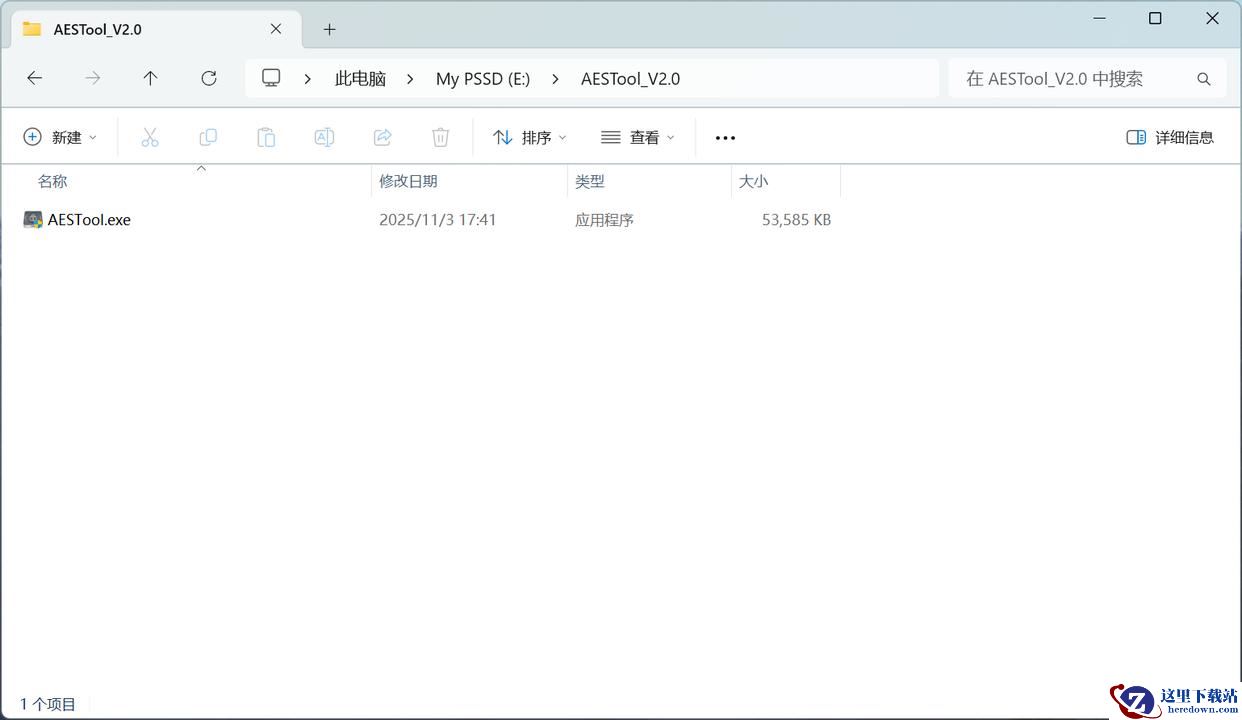This screenshot has height=720, width=1242.
Task: Click My PSSD (E:) breadcrumb
Action: [x=483, y=78]
